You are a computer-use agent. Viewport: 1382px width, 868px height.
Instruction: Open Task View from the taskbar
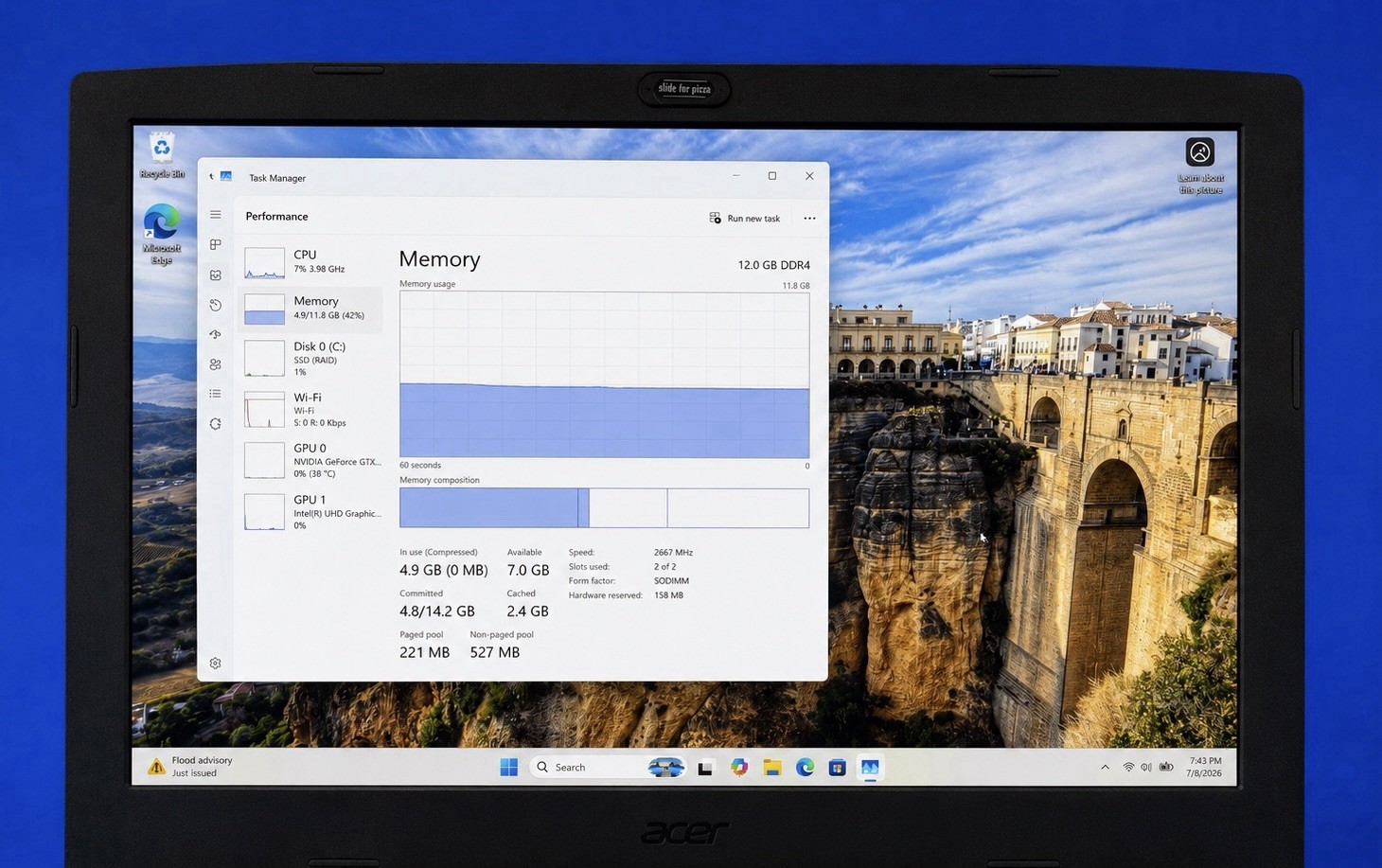pyautogui.click(x=705, y=768)
